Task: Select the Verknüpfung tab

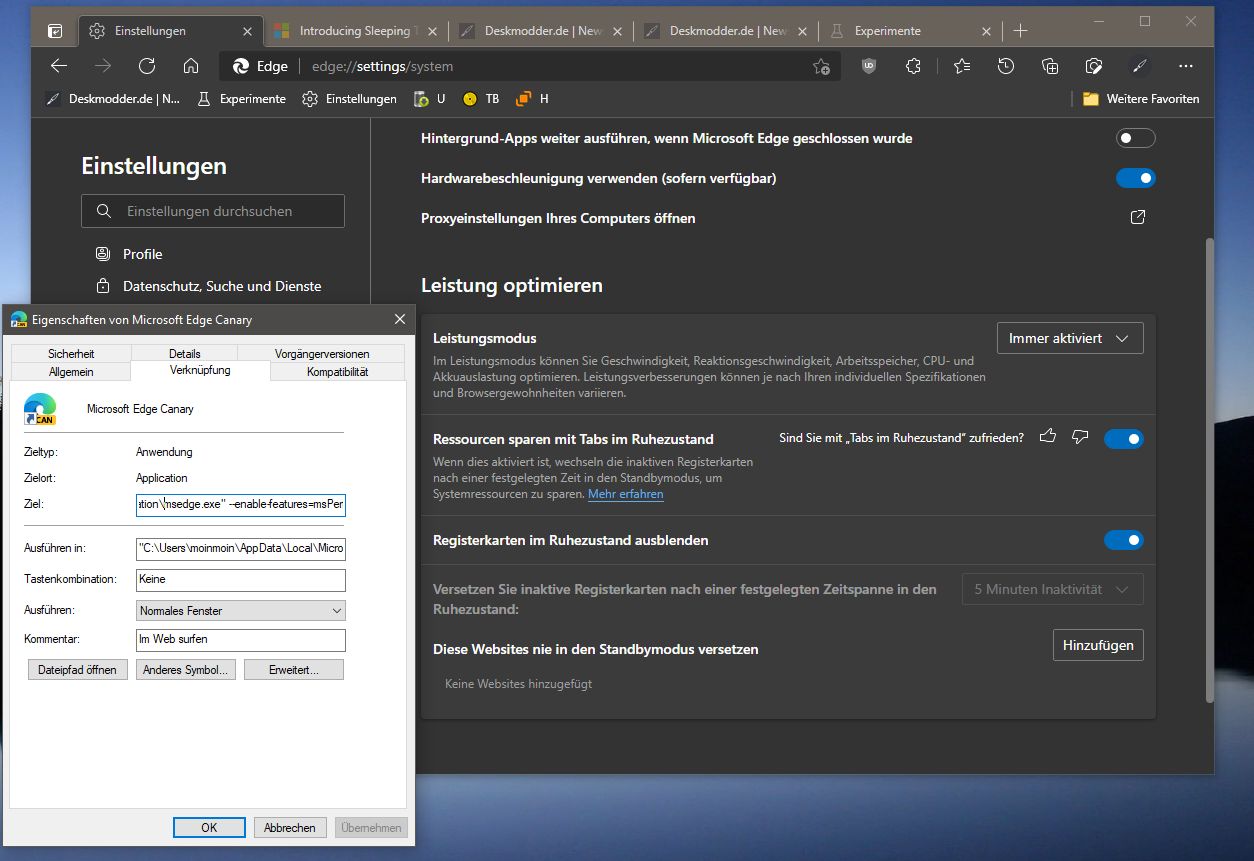Action: (200, 370)
